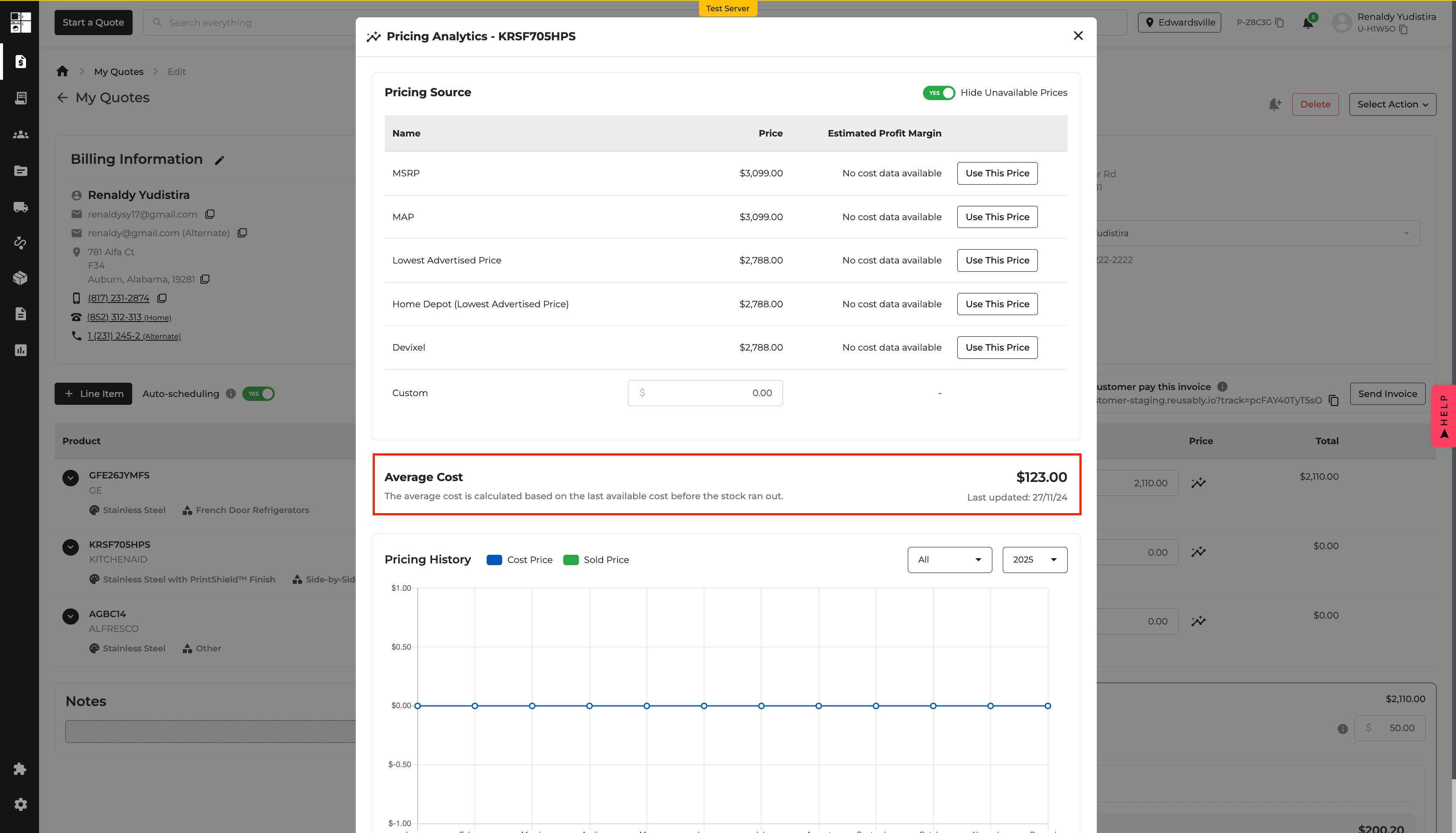1456x833 pixels.
Task: Open the Select Action menu
Action: pyautogui.click(x=1392, y=104)
